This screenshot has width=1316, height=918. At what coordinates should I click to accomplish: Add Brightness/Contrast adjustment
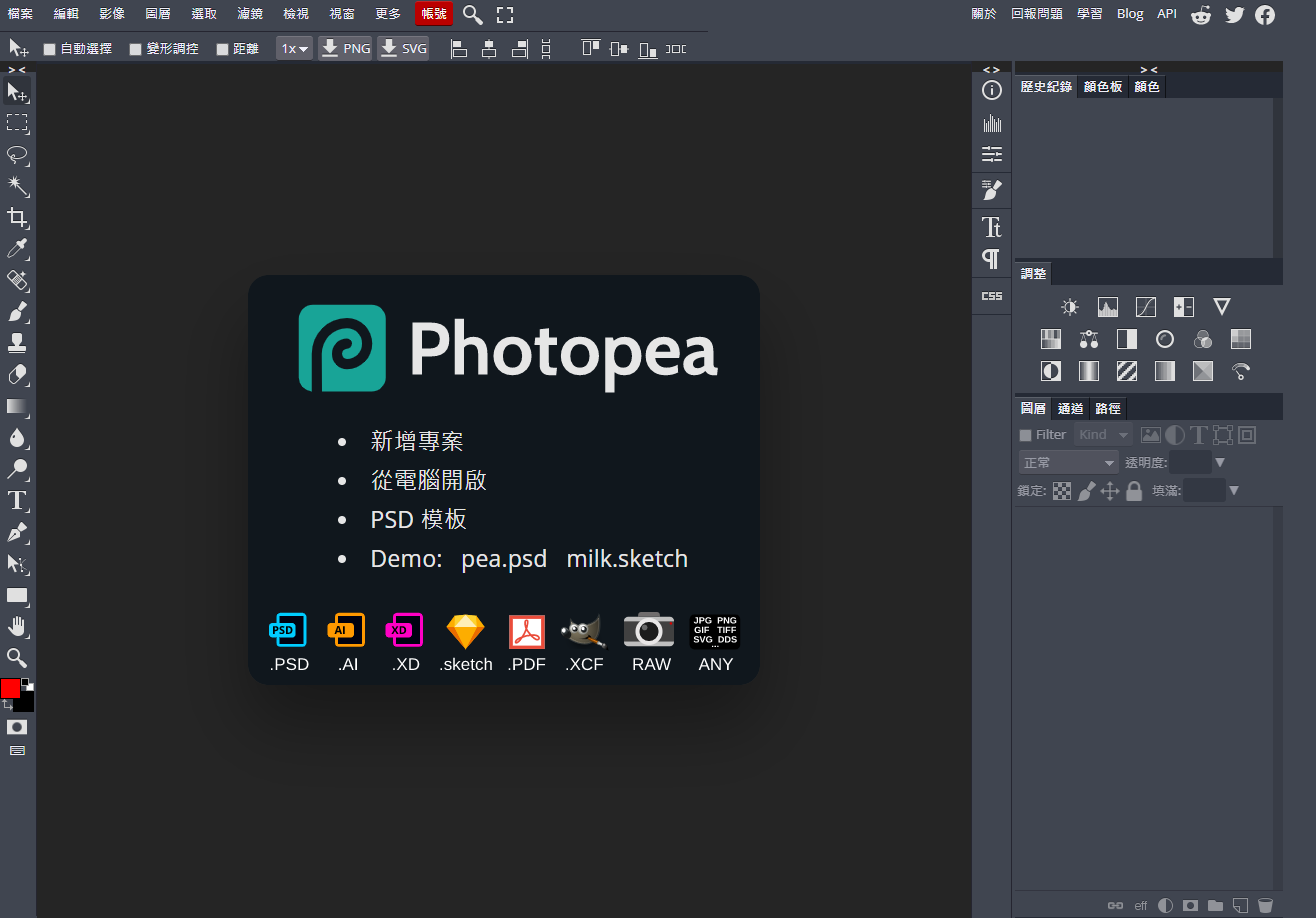click(x=1070, y=307)
